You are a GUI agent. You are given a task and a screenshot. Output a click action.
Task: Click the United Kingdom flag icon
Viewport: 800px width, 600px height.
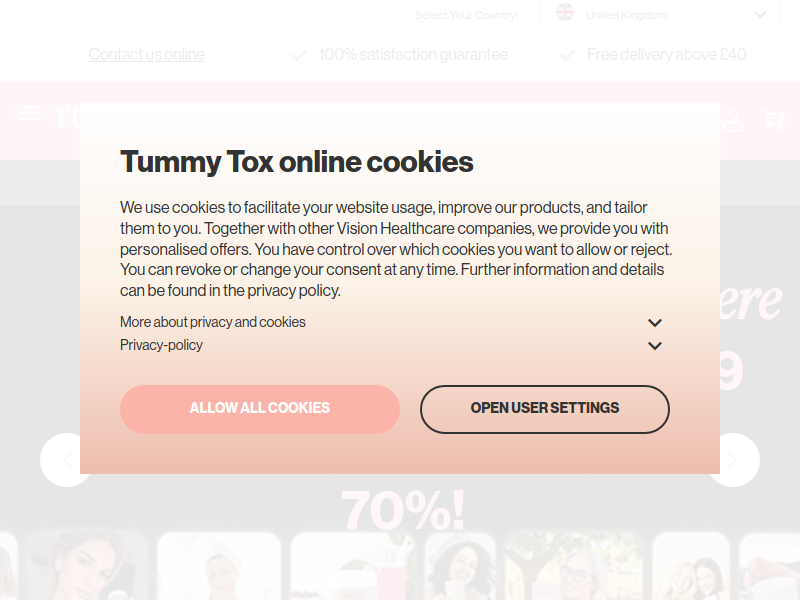coord(565,12)
